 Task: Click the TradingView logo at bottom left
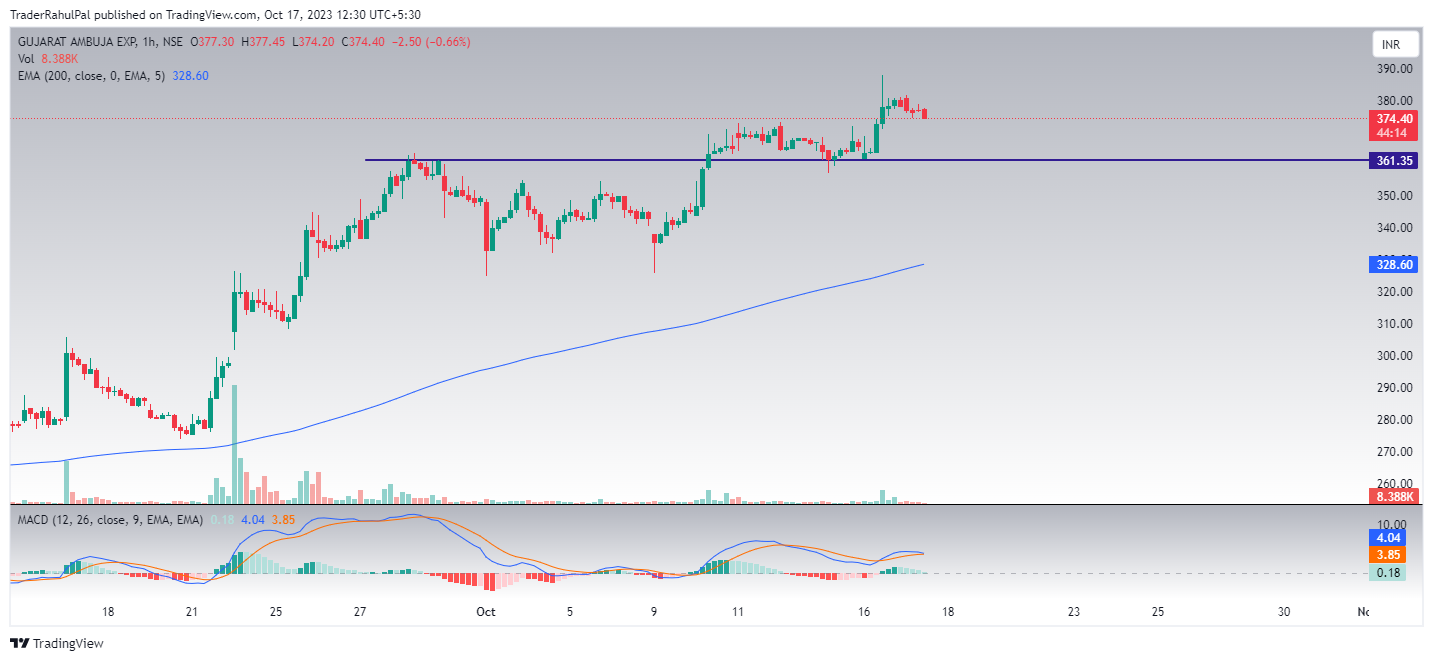pyautogui.click(x=57, y=643)
